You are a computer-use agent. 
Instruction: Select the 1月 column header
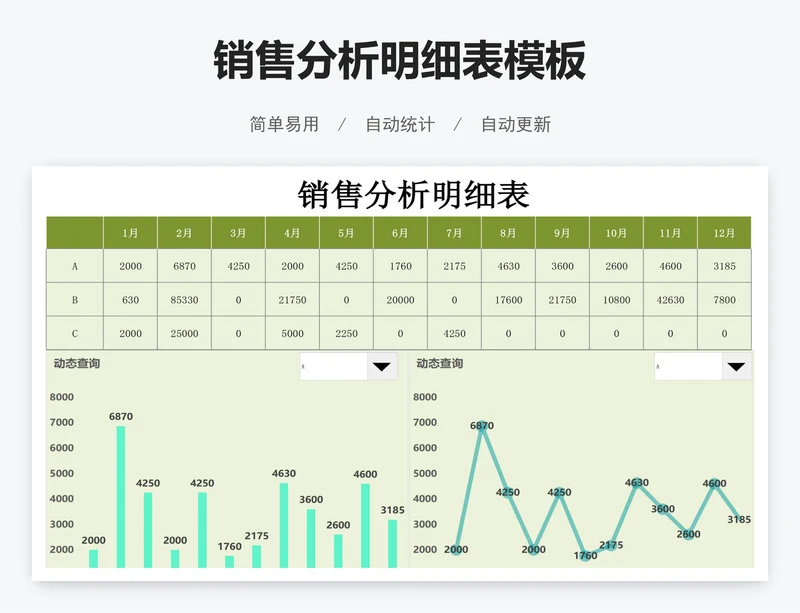tap(131, 233)
